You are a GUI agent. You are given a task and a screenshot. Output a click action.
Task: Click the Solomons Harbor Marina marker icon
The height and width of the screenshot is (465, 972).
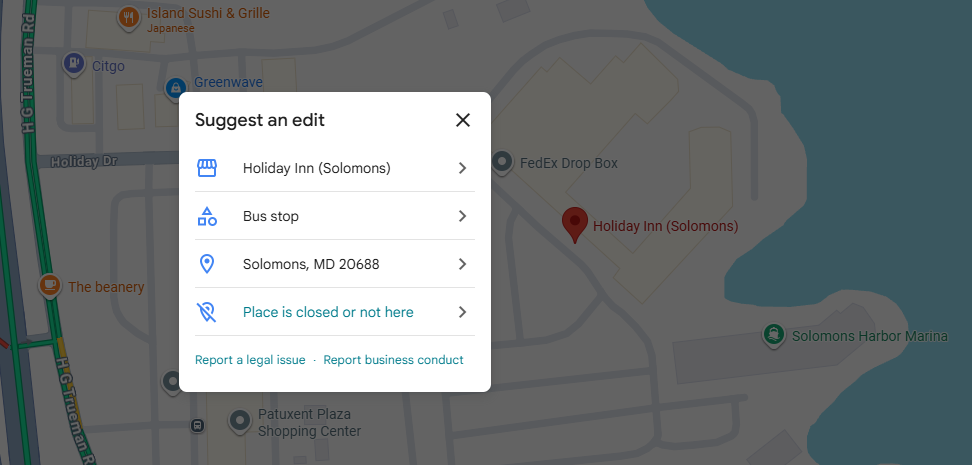[x=772, y=335]
